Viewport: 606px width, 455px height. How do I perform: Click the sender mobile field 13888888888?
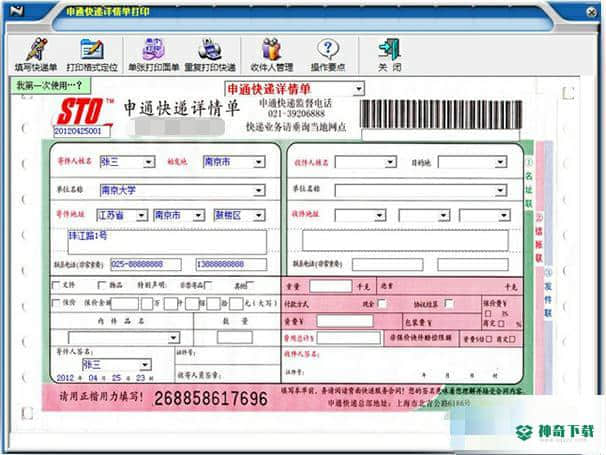click(231, 264)
